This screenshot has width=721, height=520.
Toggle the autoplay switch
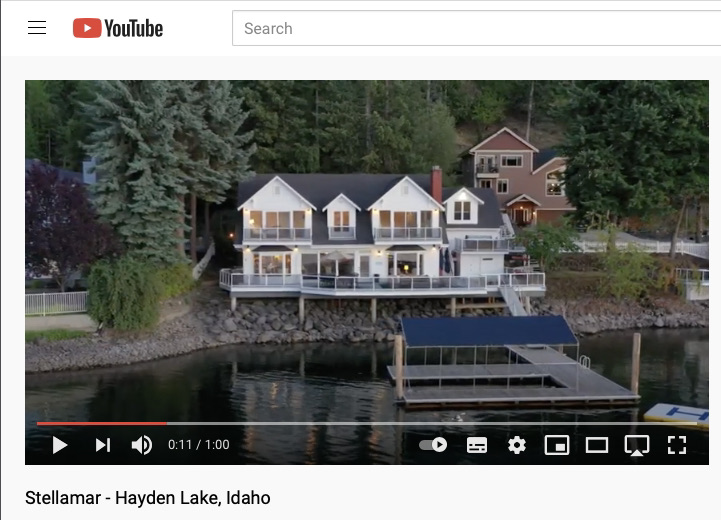coord(433,445)
